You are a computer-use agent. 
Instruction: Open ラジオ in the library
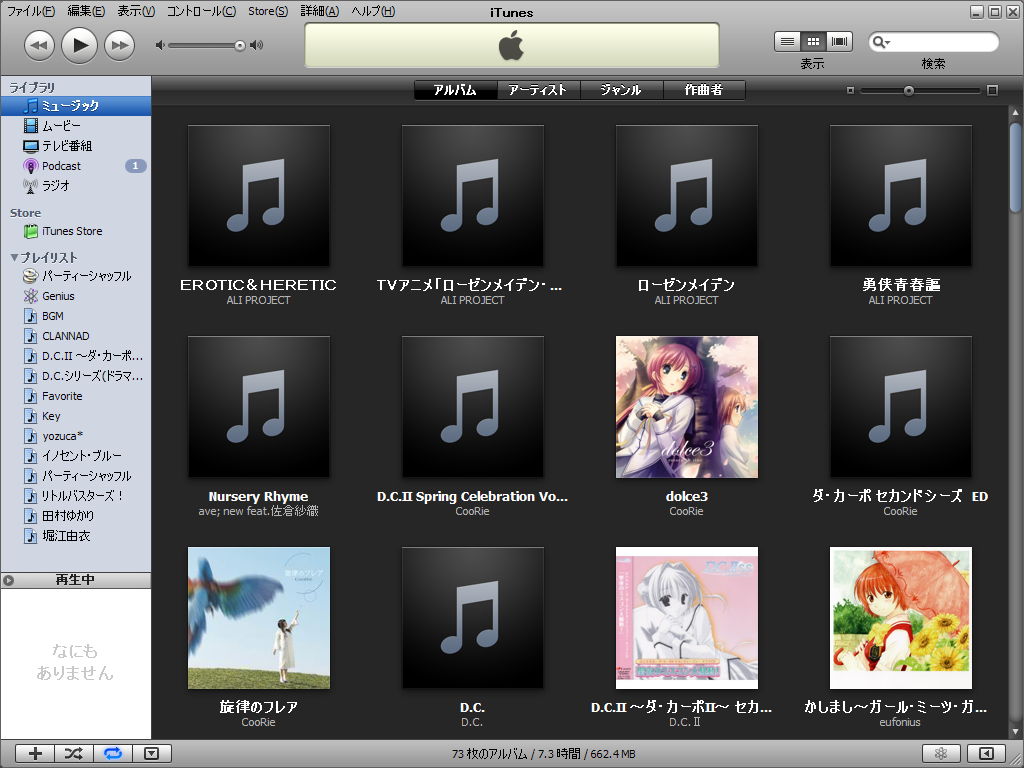(x=76, y=185)
